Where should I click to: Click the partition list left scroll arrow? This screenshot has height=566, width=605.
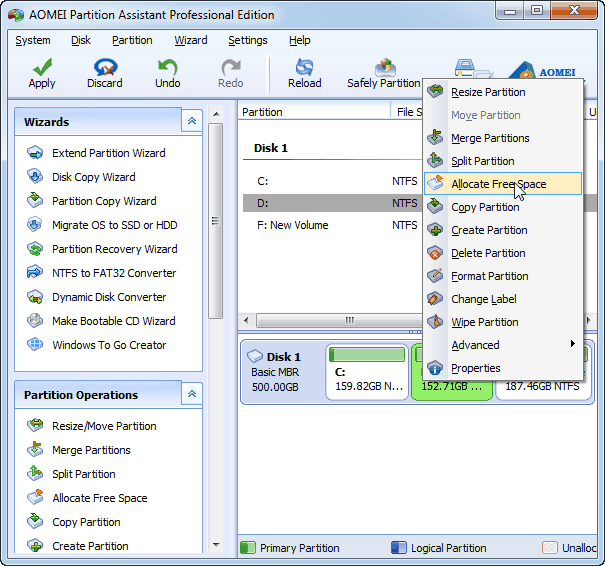246,320
